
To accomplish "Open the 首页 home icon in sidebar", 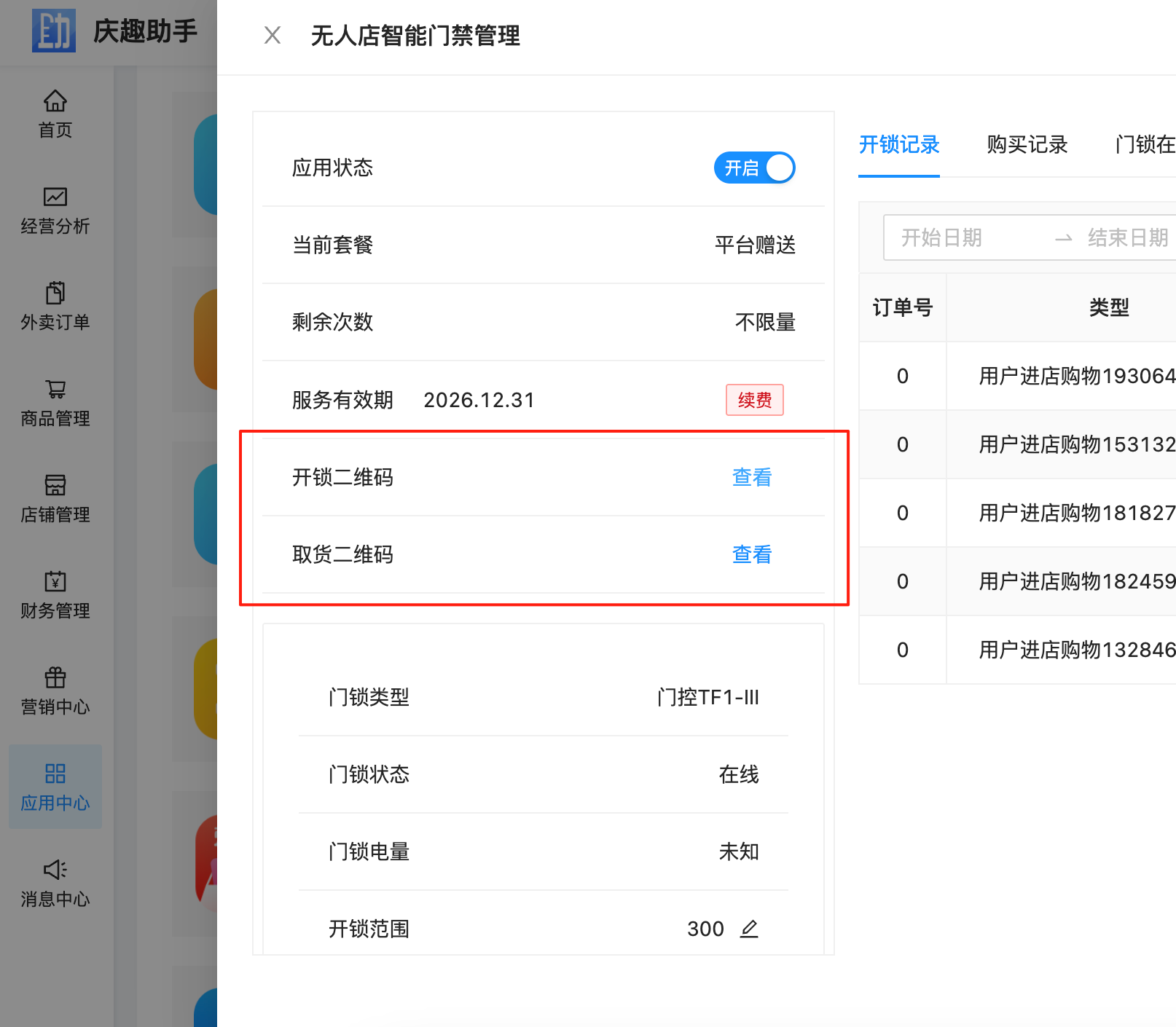I will click(x=55, y=114).
